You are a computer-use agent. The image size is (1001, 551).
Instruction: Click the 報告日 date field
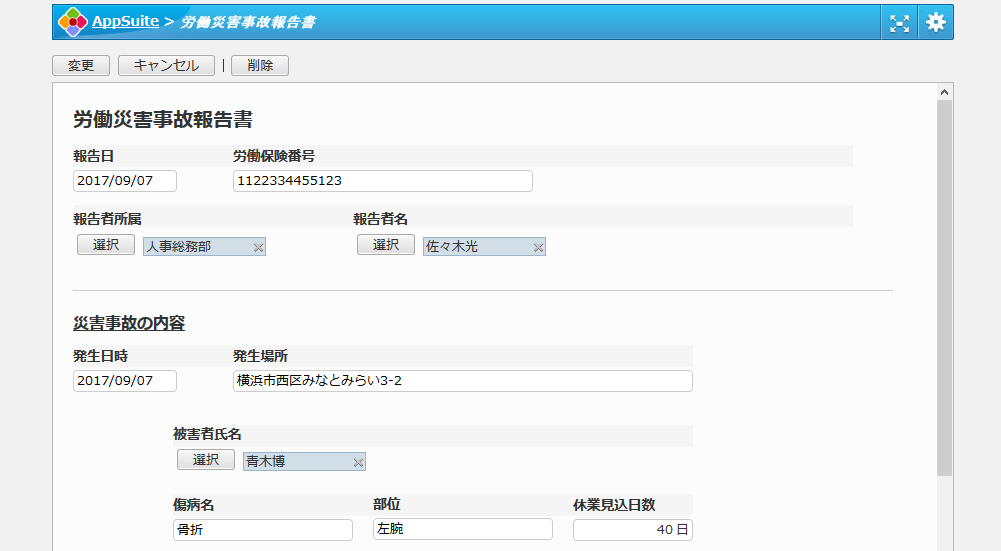125,181
